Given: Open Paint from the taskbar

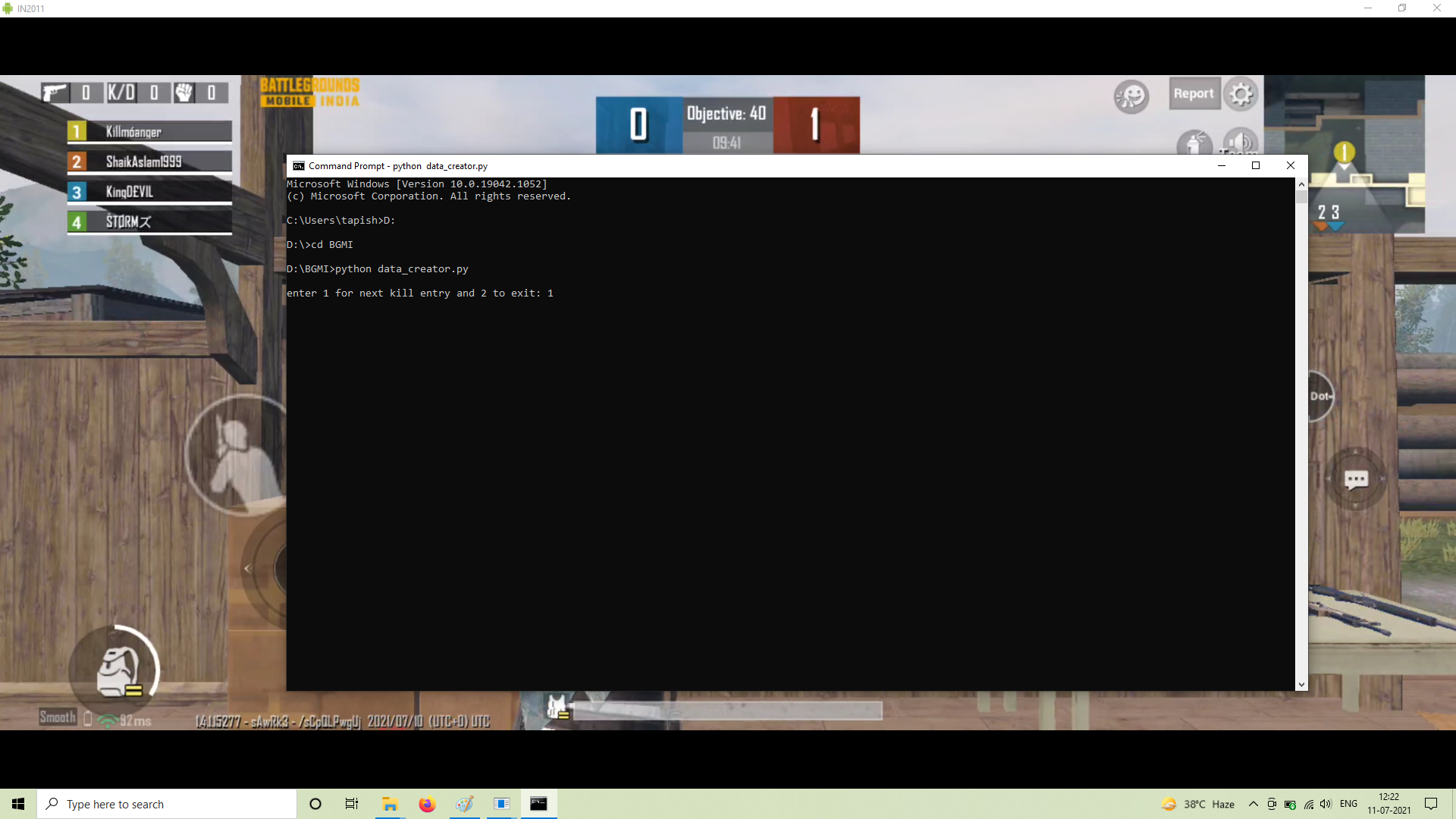Looking at the screenshot, I should point(464,804).
